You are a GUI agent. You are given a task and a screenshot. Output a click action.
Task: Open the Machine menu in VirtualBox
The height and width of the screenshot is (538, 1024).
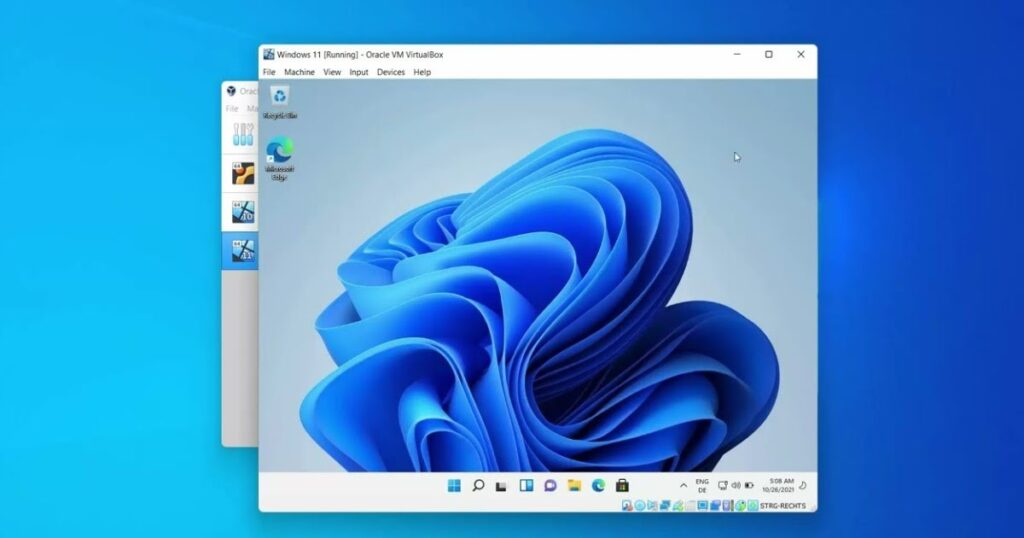[299, 72]
